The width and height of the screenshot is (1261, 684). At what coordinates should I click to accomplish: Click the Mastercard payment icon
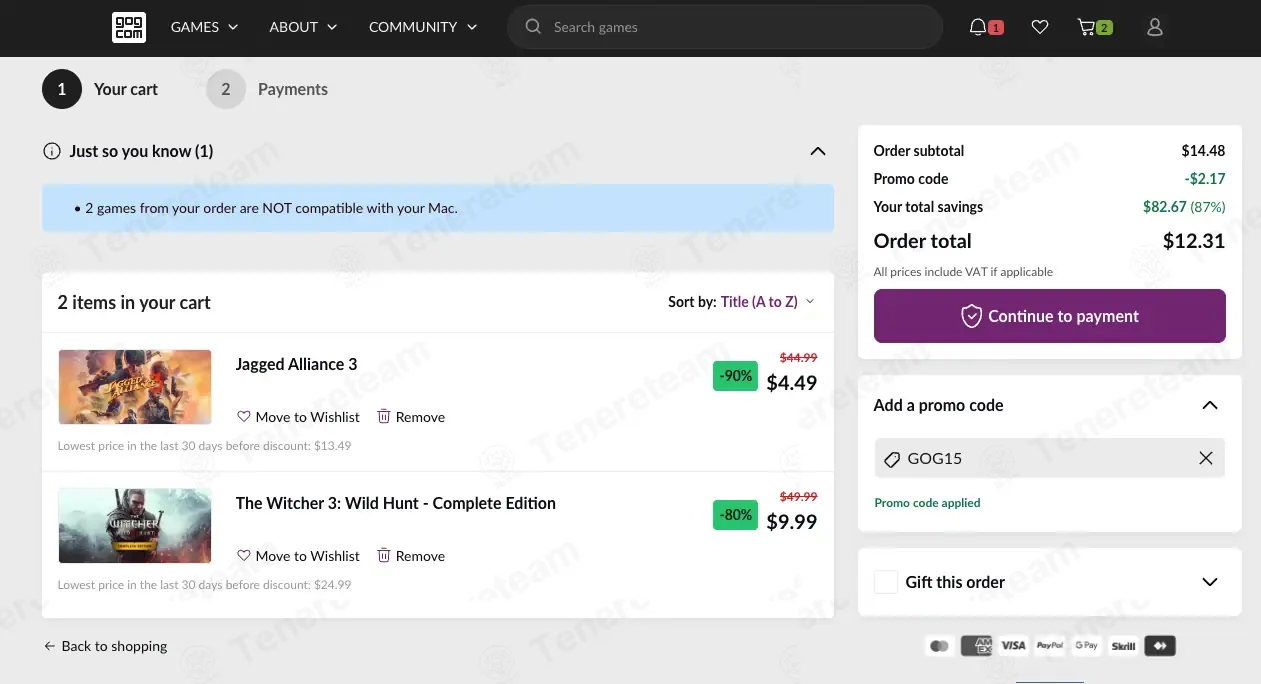(939, 646)
